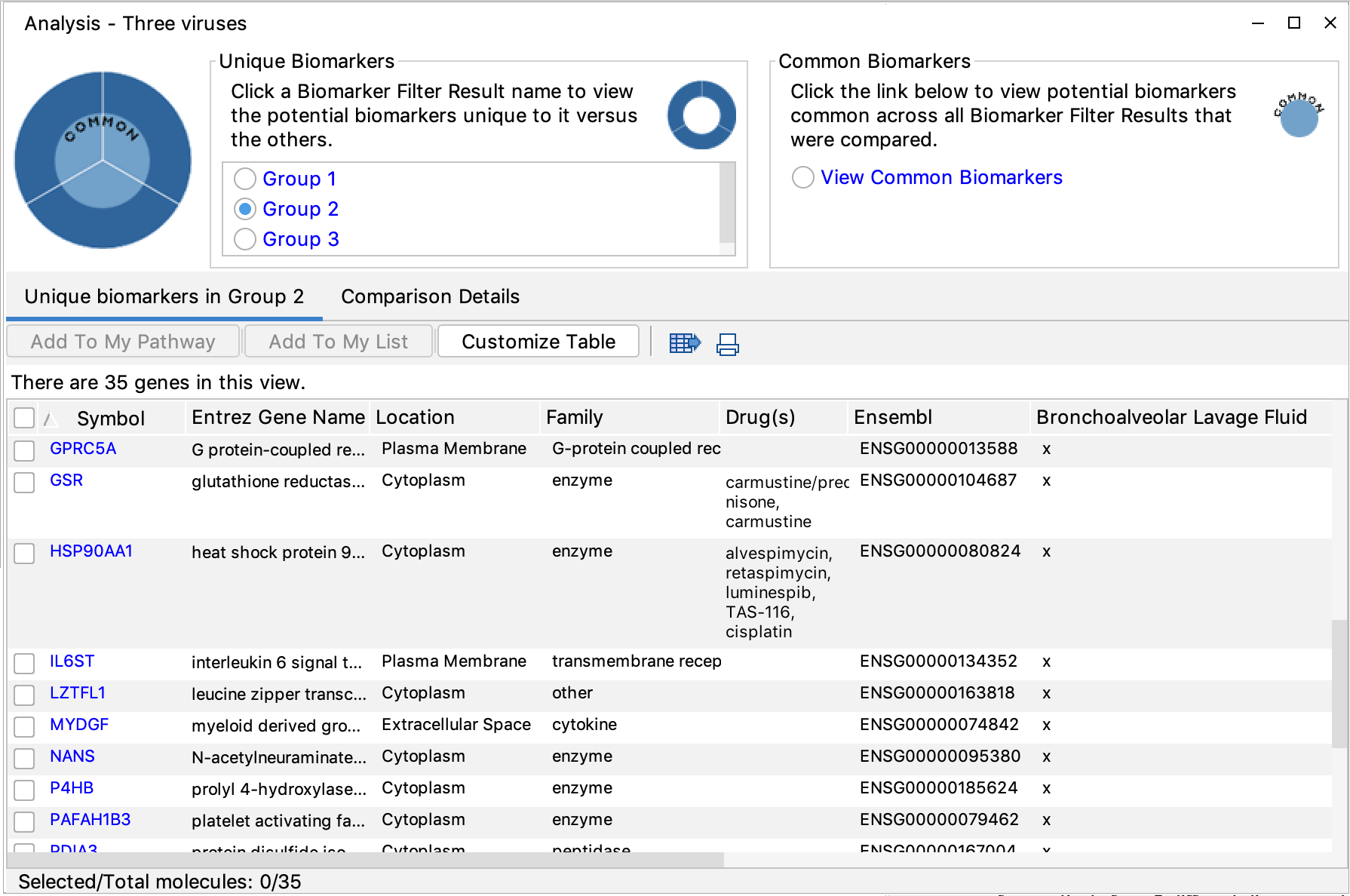Screen dimensions: 1350x896
Task: Open the MYDGF gene link
Action: pos(79,725)
